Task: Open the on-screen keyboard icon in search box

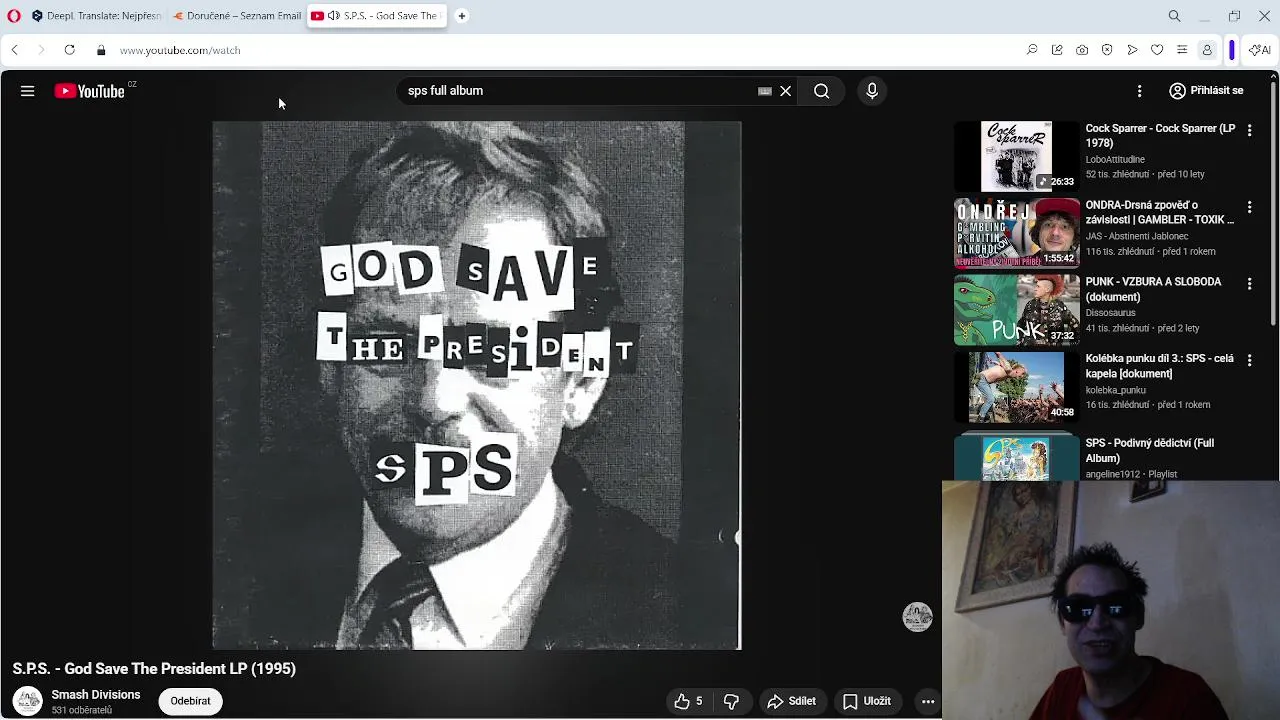Action: [765, 91]
